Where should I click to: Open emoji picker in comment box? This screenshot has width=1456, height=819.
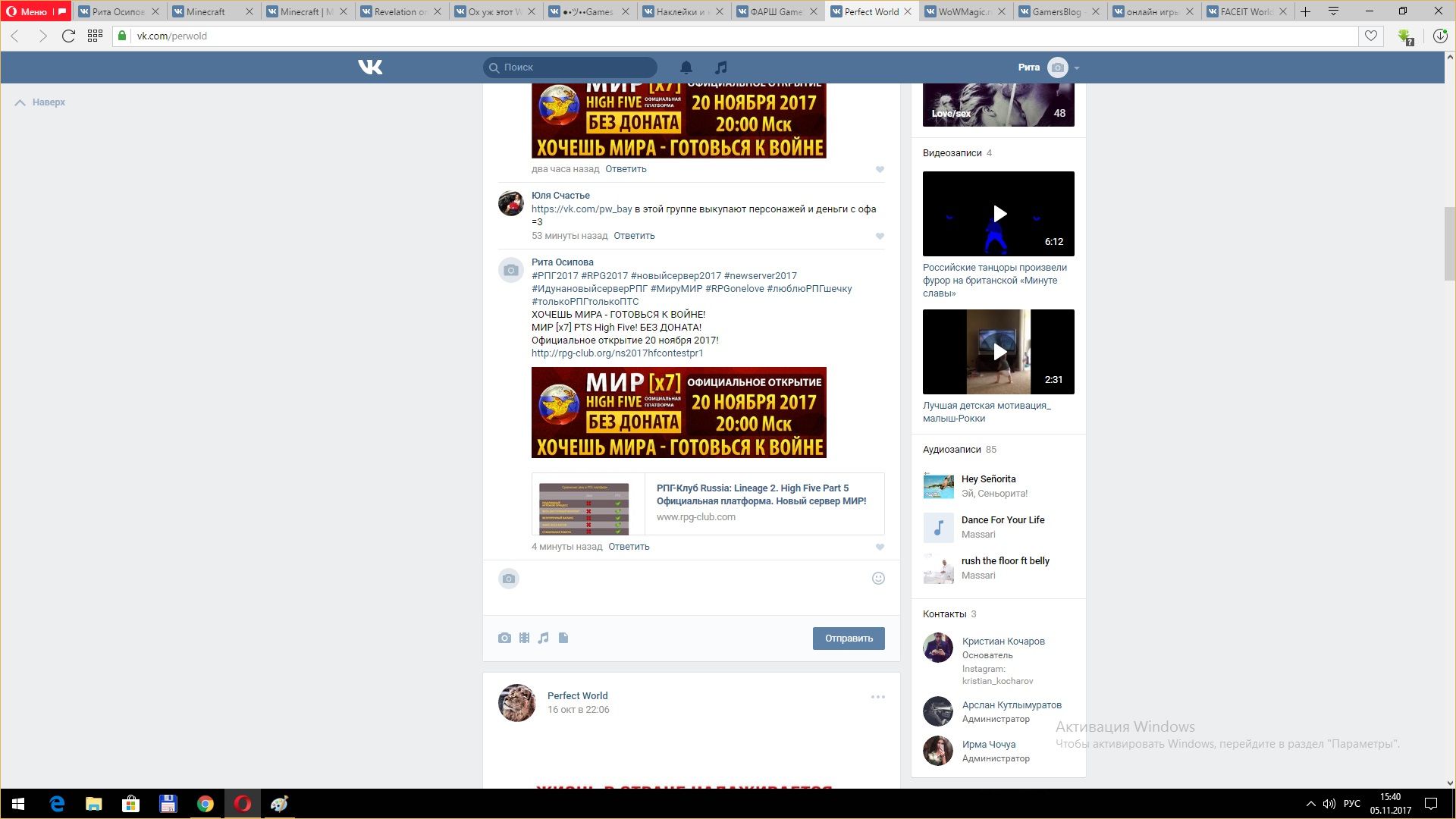[878, 579]
